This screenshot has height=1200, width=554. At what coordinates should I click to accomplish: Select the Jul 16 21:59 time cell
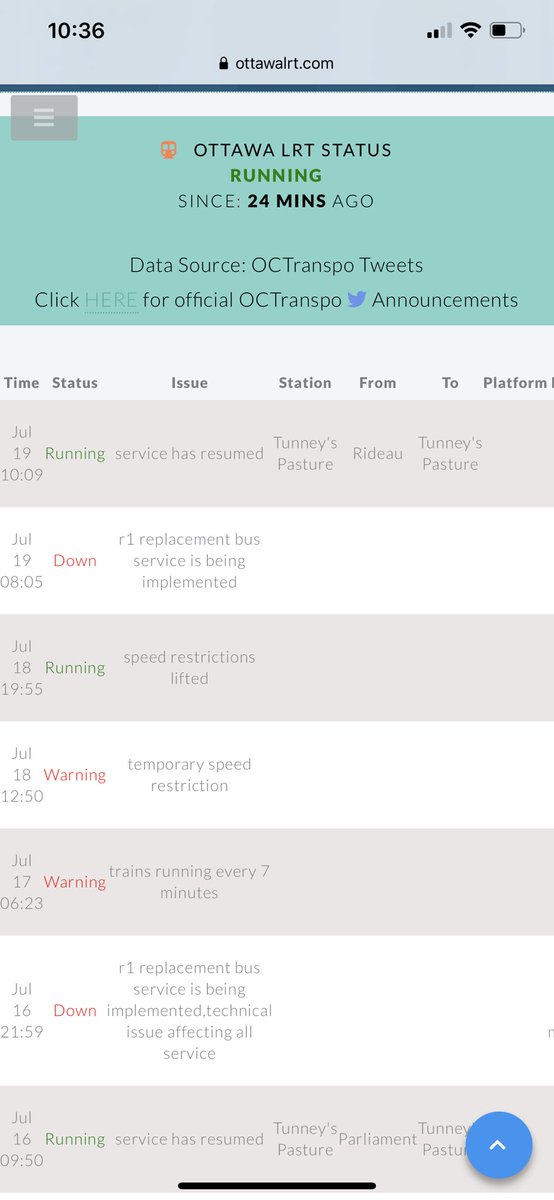(22, 1010)
